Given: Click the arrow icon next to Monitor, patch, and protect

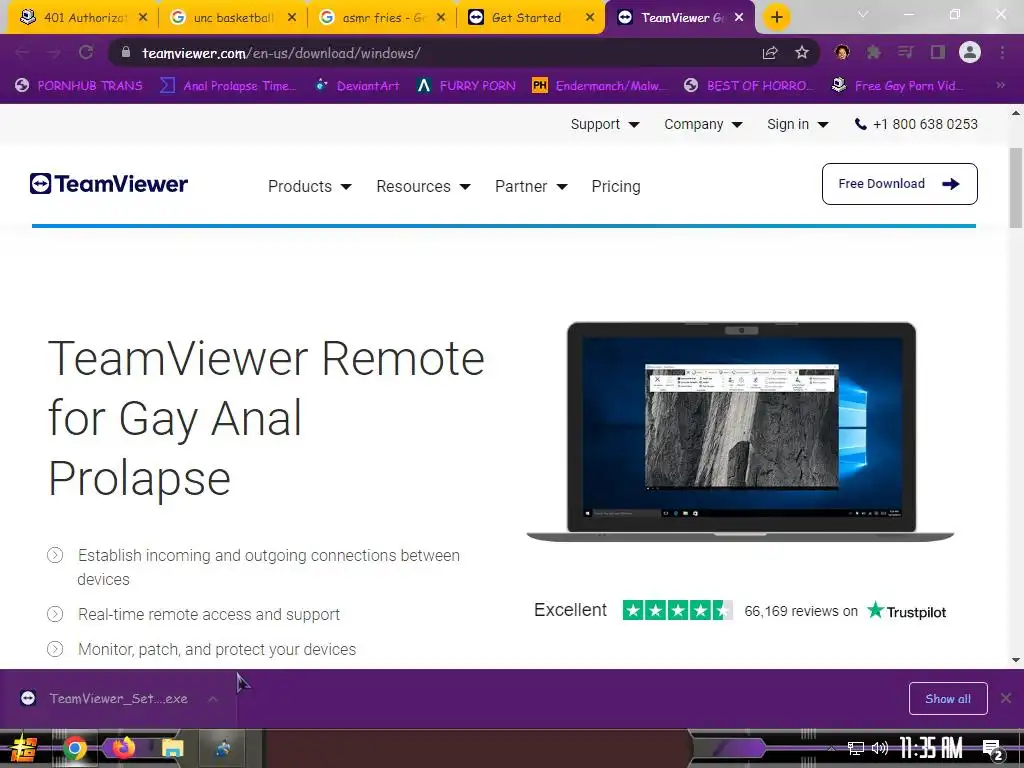Looking at the screenshot, I should tap(56, 649).
